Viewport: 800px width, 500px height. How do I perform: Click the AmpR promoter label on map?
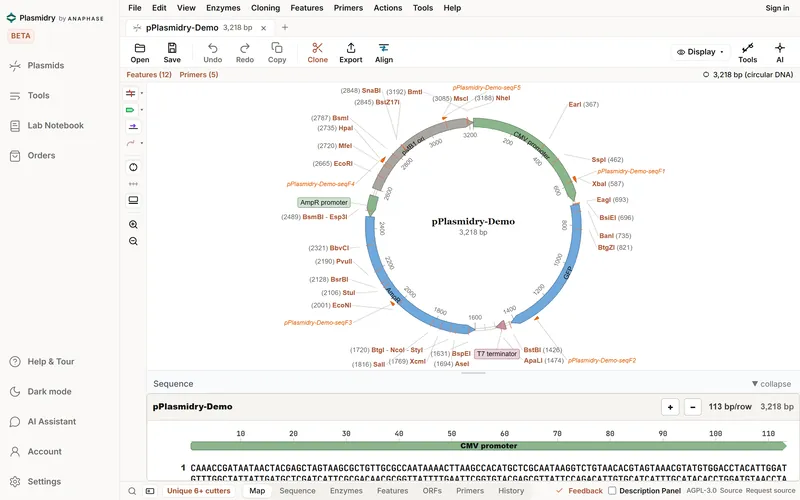324,203
